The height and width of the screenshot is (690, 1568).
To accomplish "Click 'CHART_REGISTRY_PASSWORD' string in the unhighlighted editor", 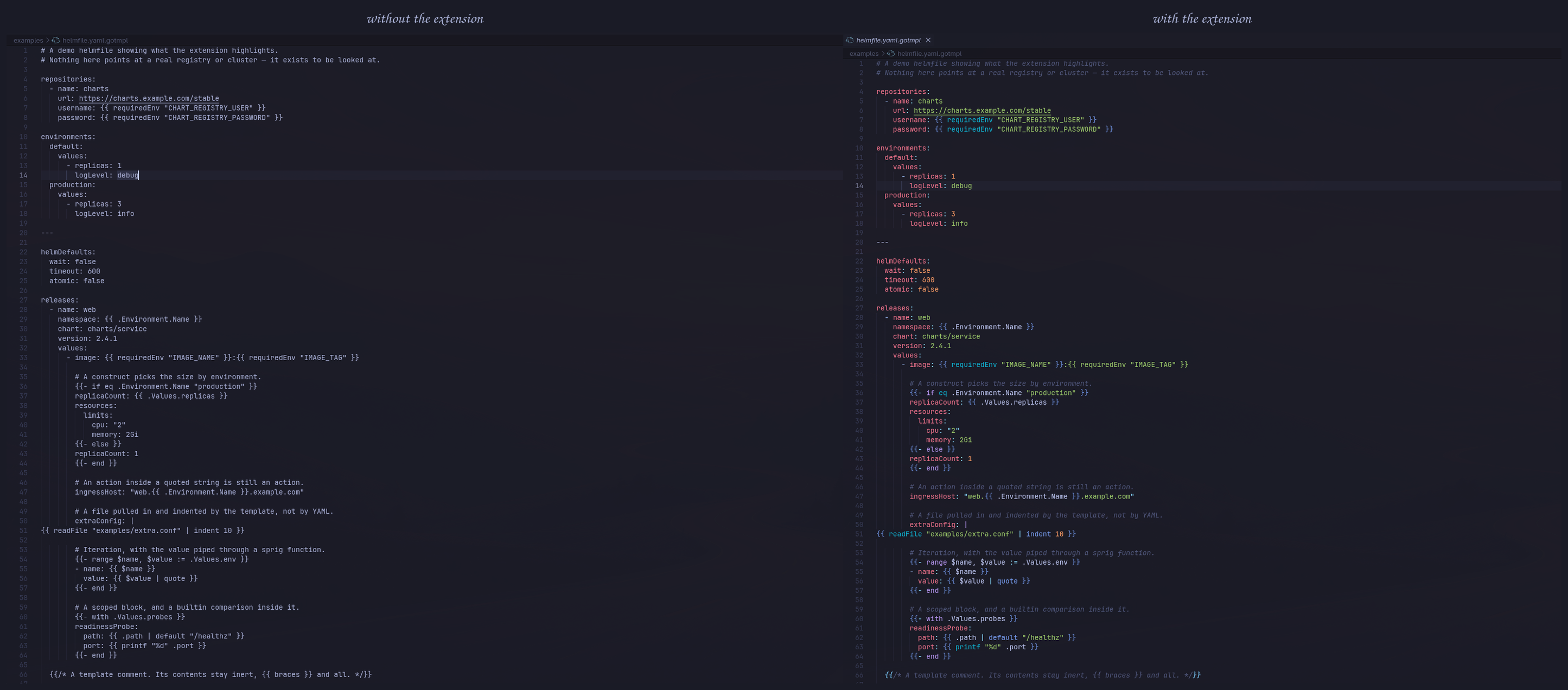I will [x=216, y=117].
